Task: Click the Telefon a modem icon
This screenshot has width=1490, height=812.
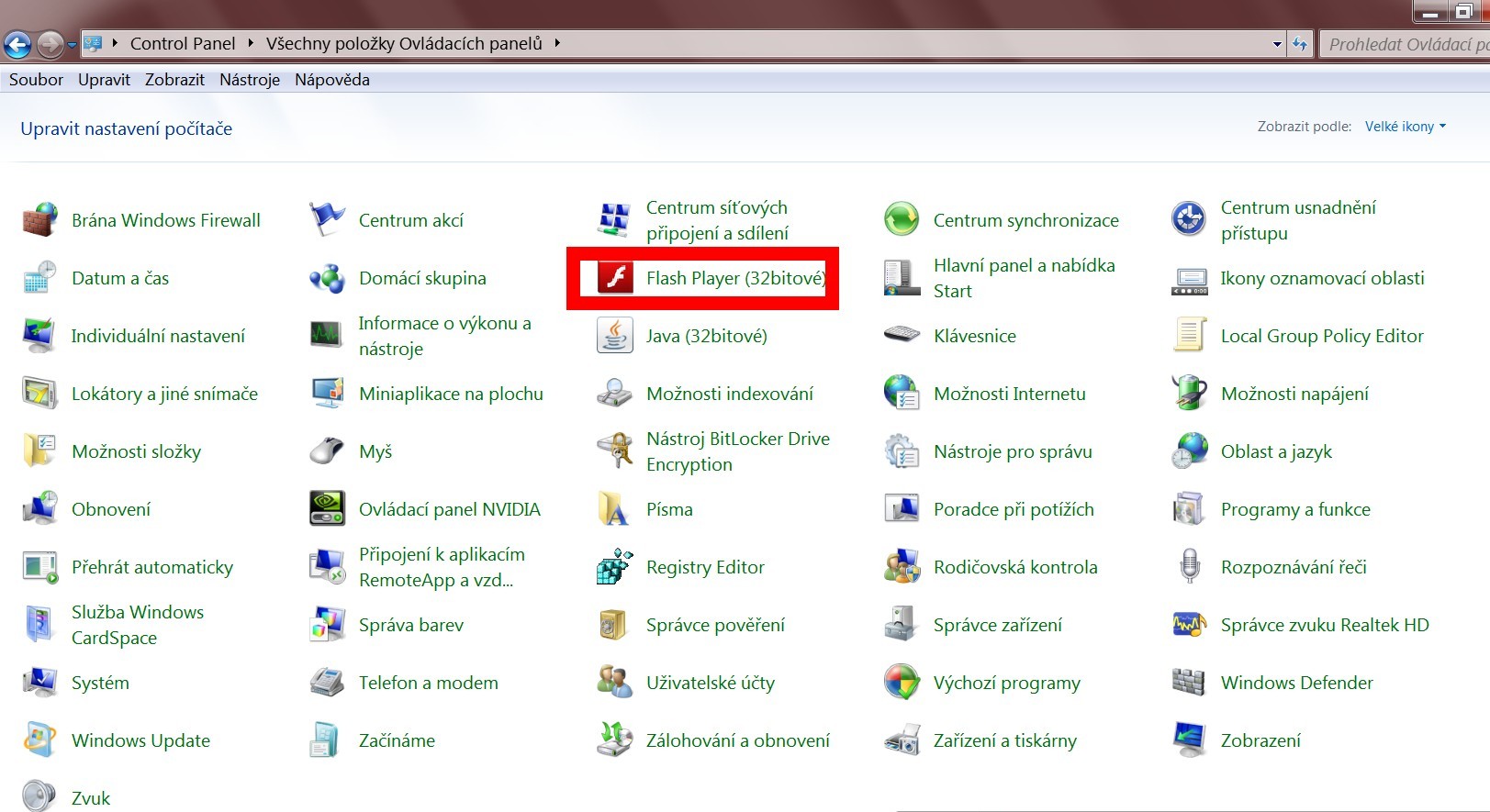Action: [x=327, y=683]
